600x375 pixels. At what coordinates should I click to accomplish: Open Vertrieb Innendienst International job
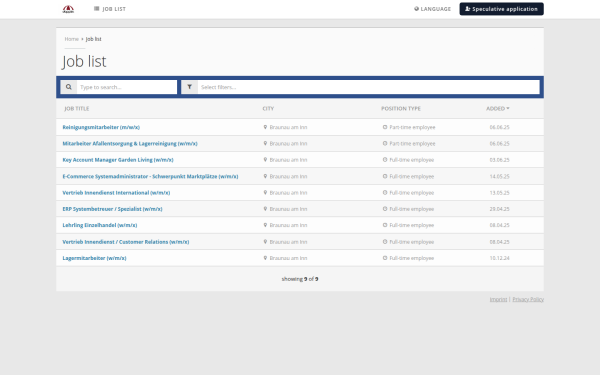pos(116,193)
